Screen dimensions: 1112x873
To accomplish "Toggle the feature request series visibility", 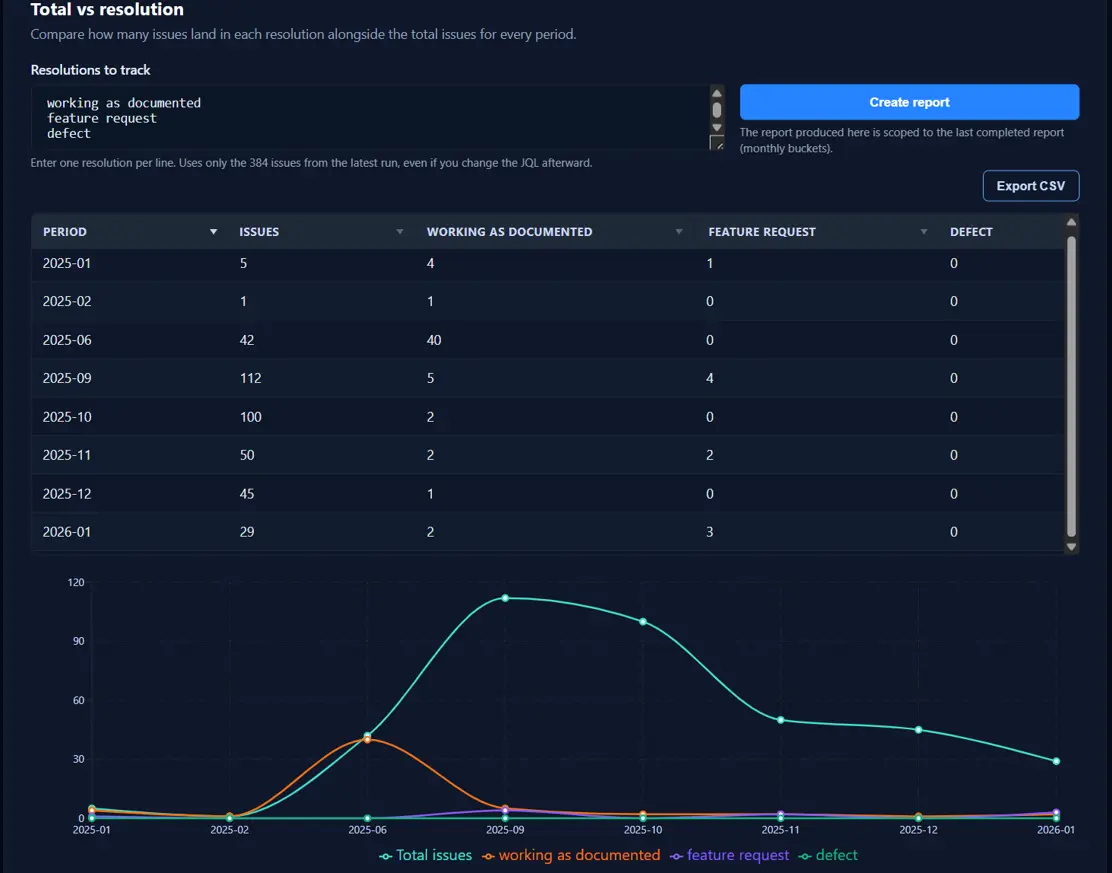I will 729,855.
